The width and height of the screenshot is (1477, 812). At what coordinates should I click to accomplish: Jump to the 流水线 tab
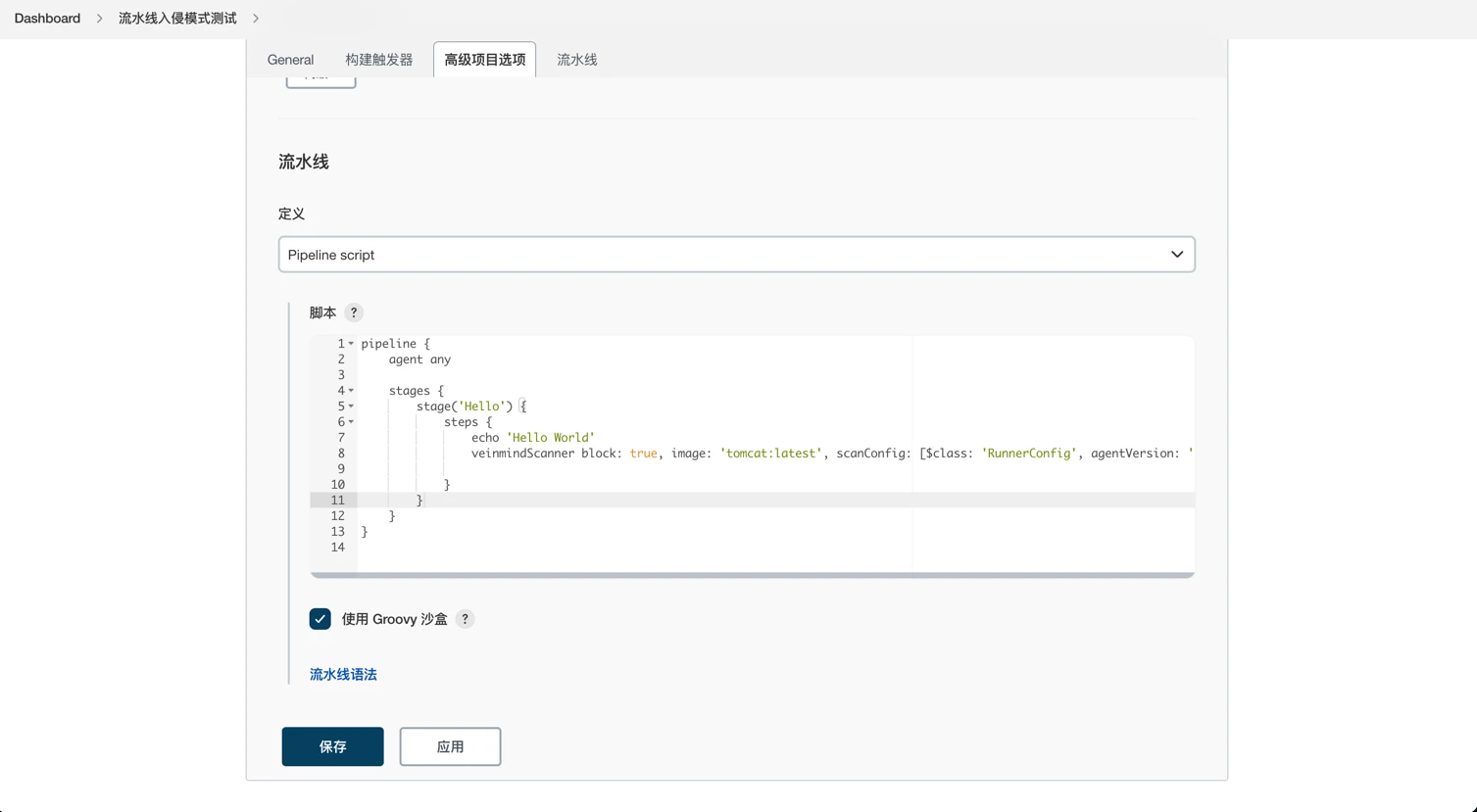click(577, 60)
